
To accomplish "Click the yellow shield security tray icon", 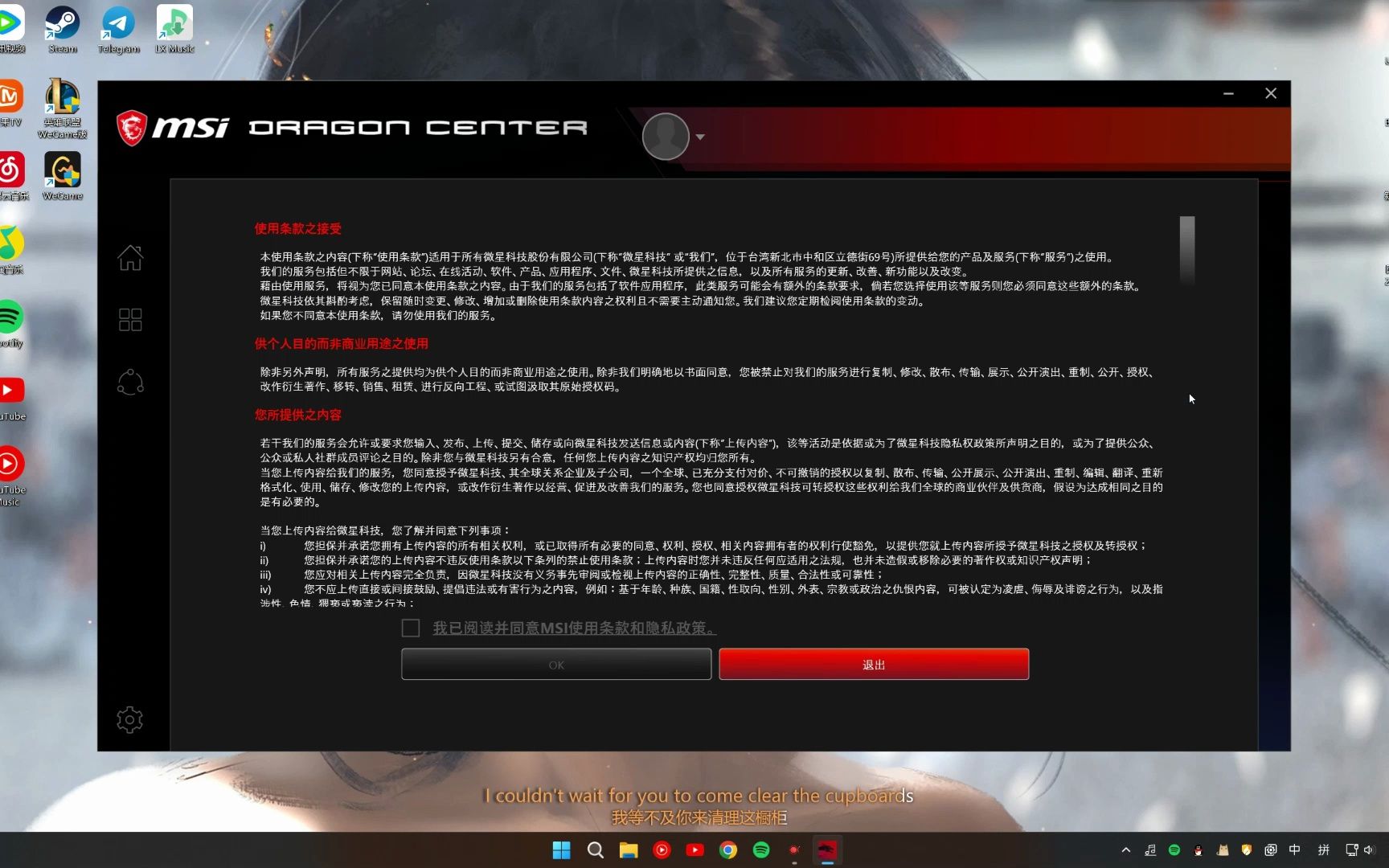I will point(1247,850).
